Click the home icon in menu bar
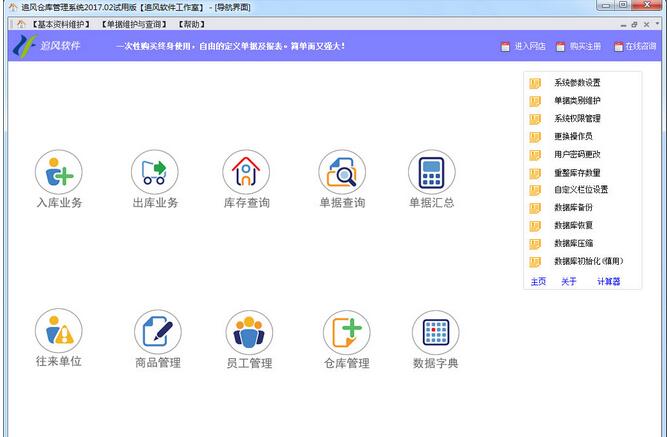This screenshot has height=437, width=667. [21, 24]
